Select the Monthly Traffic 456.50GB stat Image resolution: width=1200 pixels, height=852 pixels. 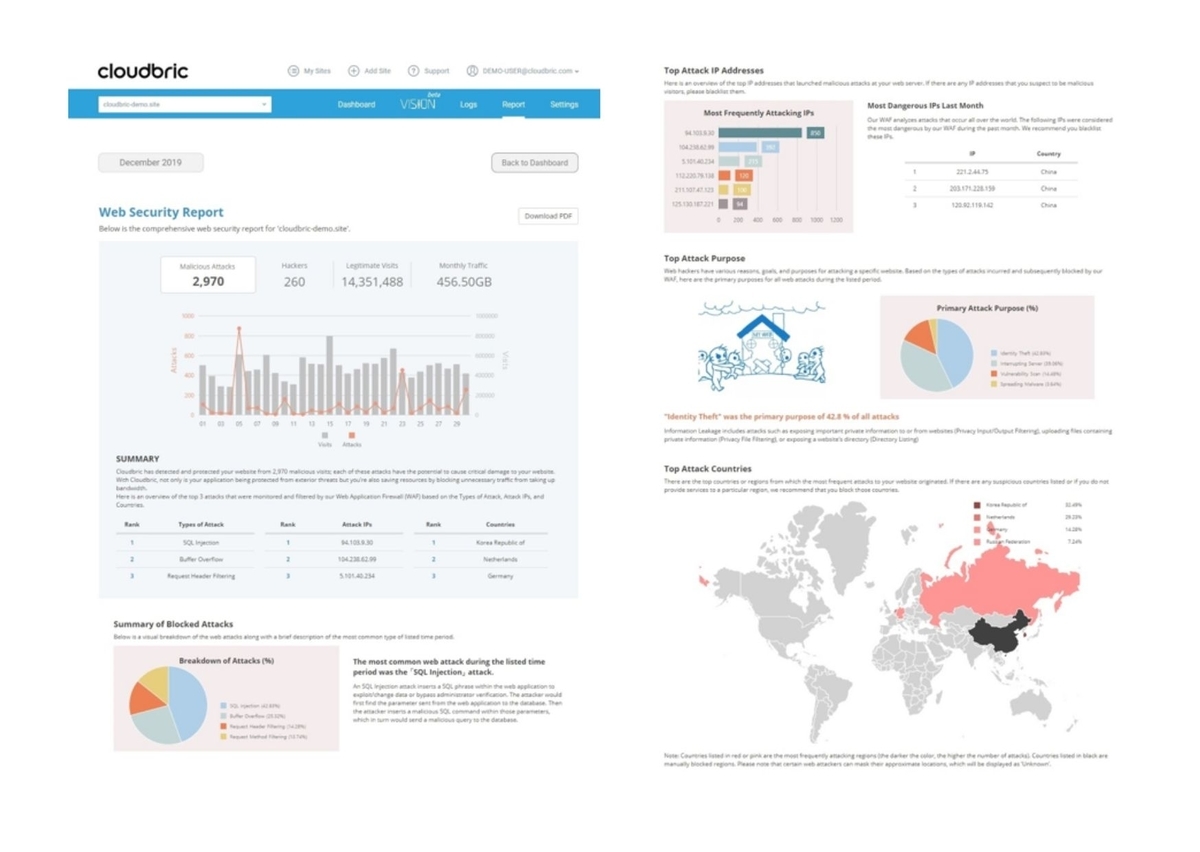pyautogui.click(x=464, y=275)
